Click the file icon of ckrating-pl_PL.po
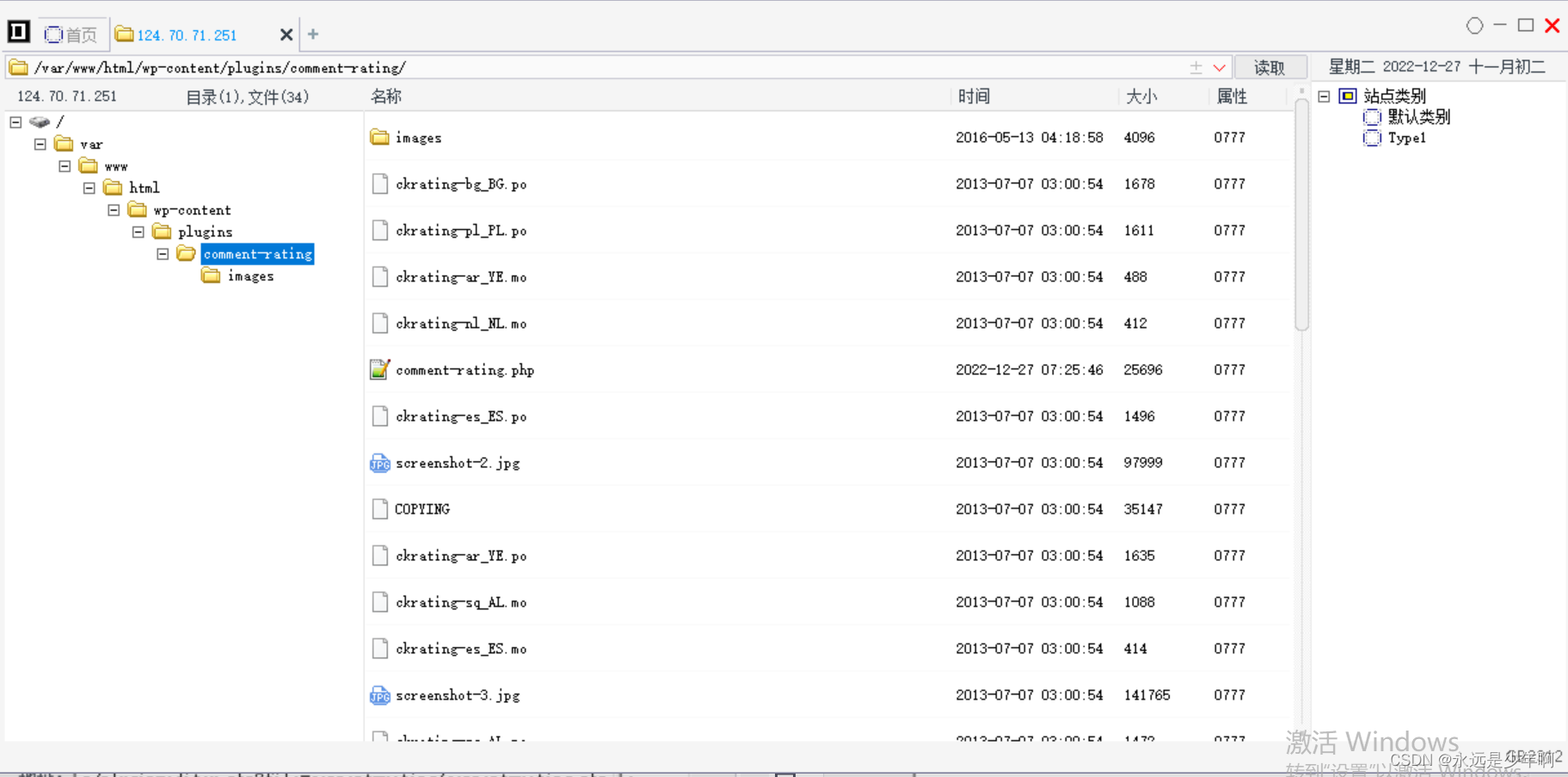The image size is (1568, 777). (x=379, y=230)
